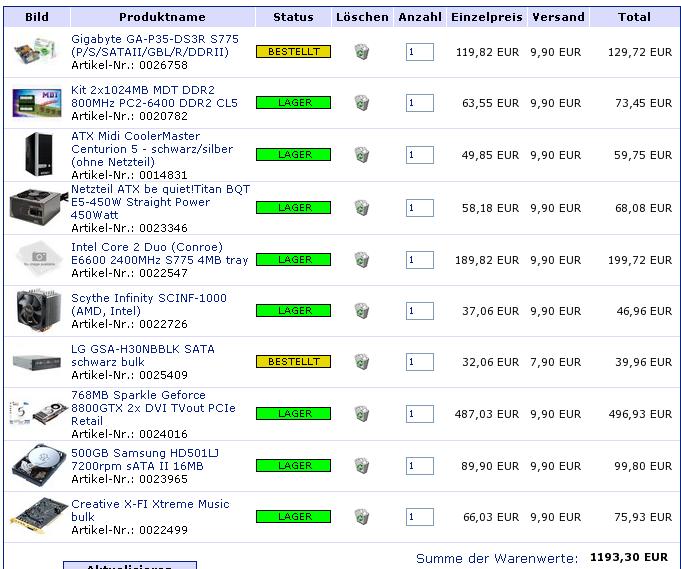Focus quantity field for Gigabyte mainboard
Screen dimensions: 681x569
[420, 52]
